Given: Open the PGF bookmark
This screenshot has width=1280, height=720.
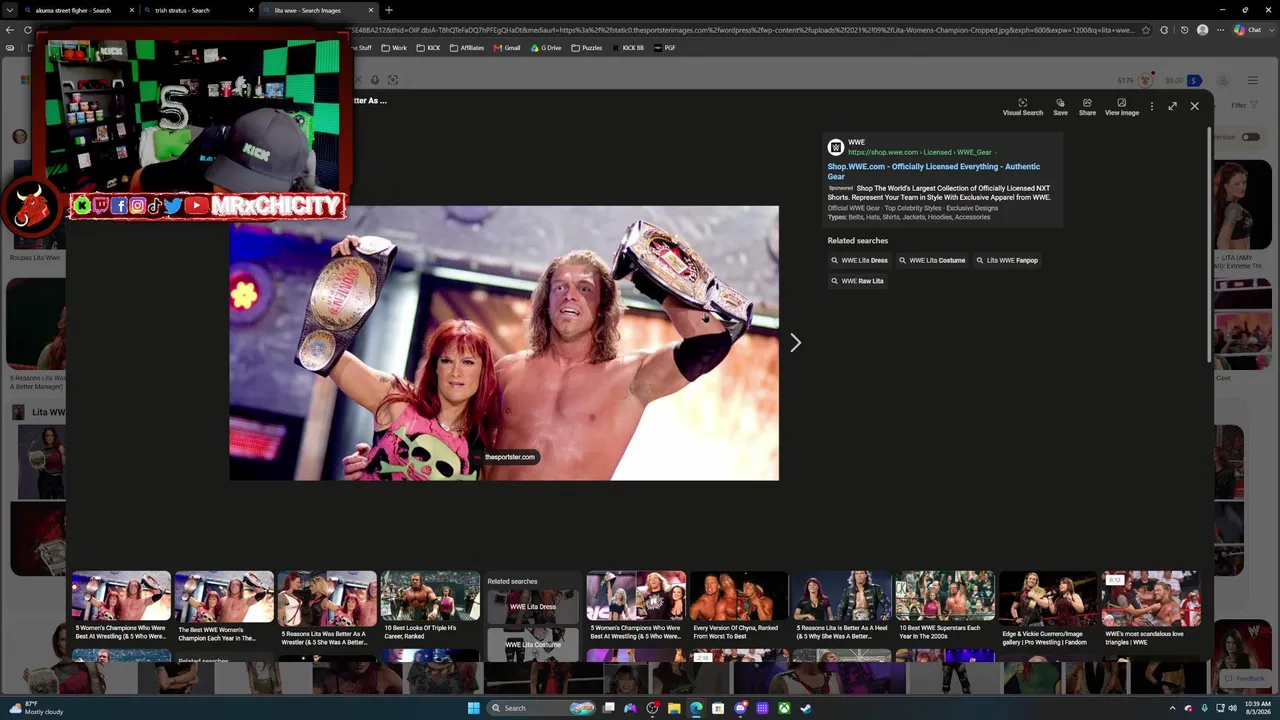Looking at the screenshot, I should pos(665,48).
